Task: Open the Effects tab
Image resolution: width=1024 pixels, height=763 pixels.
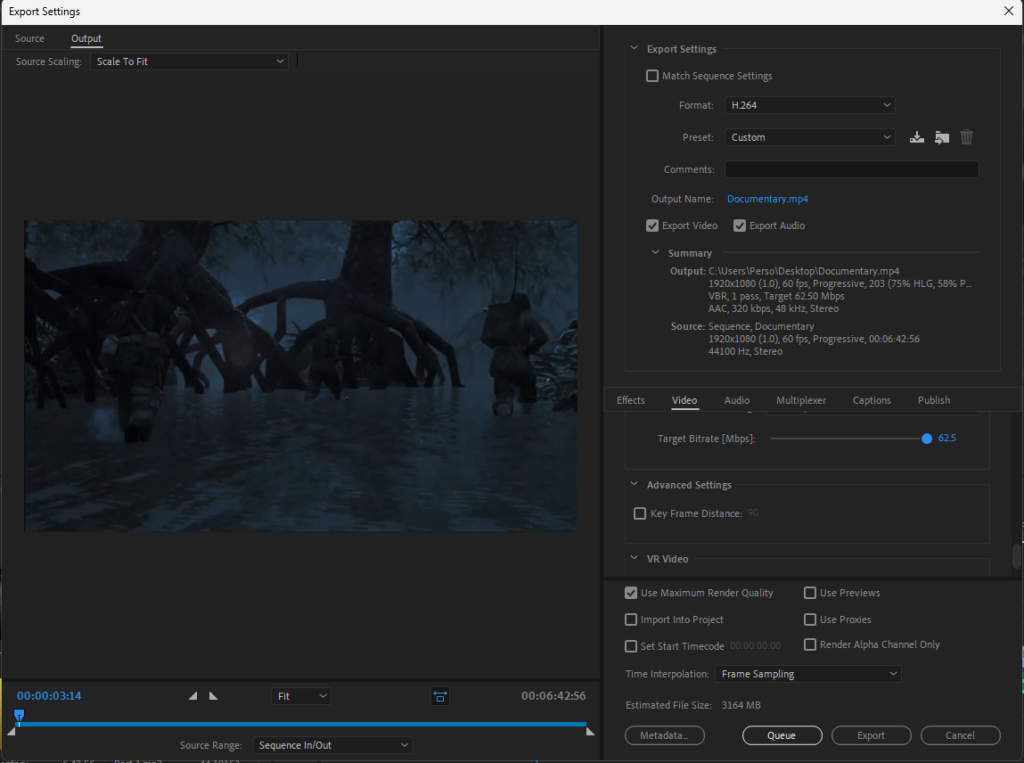Action: (631, 400)
